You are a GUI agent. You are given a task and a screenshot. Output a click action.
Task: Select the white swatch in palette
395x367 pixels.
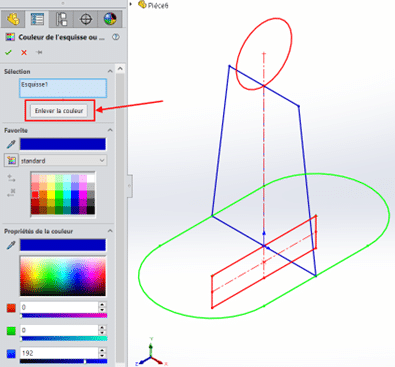coord(91,179)
